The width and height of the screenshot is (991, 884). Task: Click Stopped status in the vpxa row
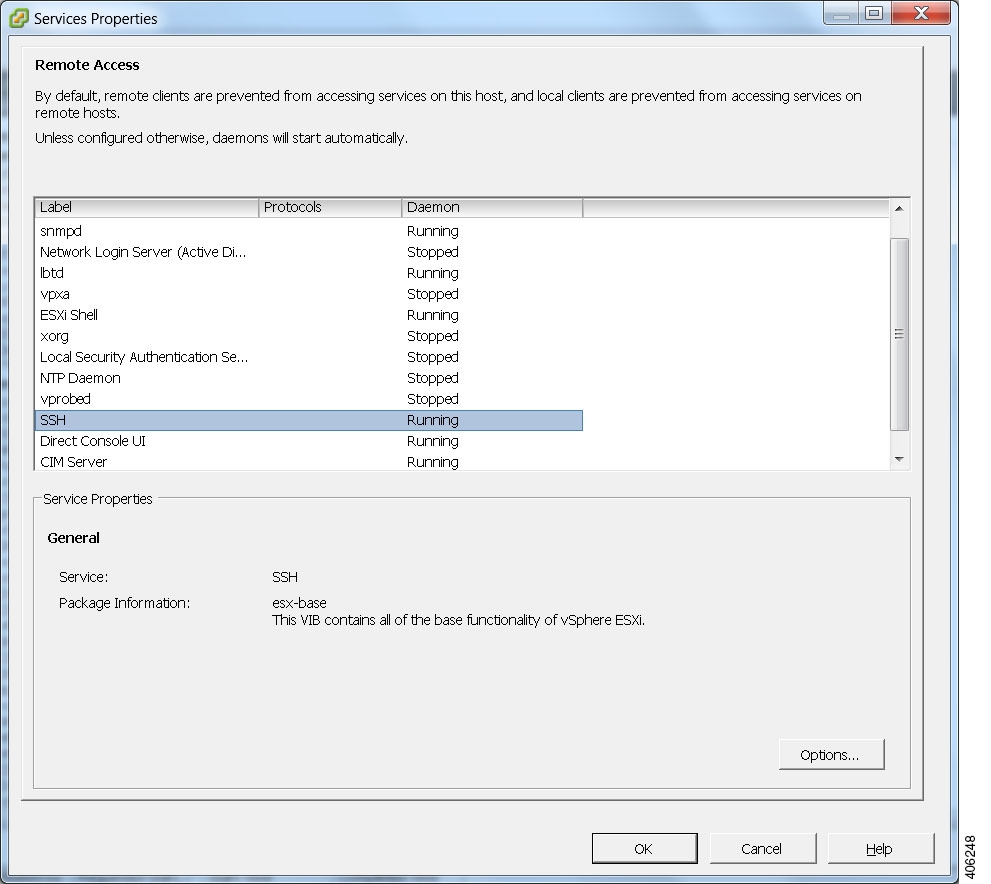[433, 294]
